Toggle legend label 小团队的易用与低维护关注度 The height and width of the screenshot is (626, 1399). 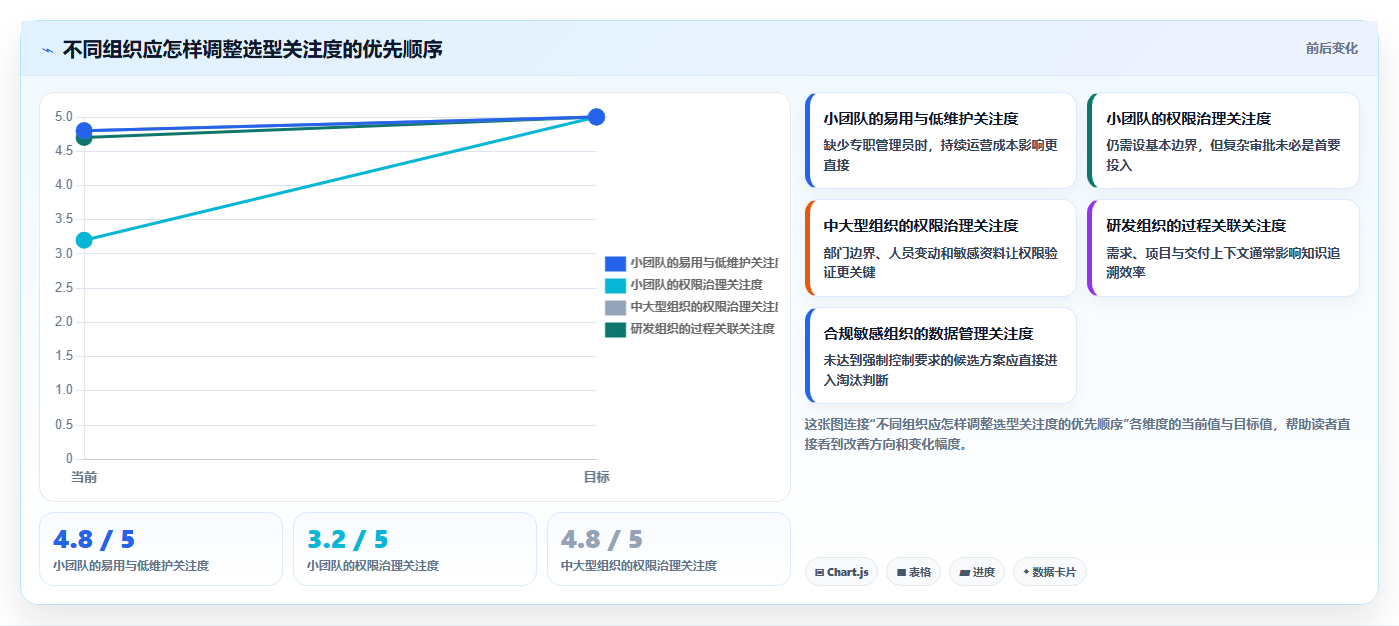click(x=704, y=263)
